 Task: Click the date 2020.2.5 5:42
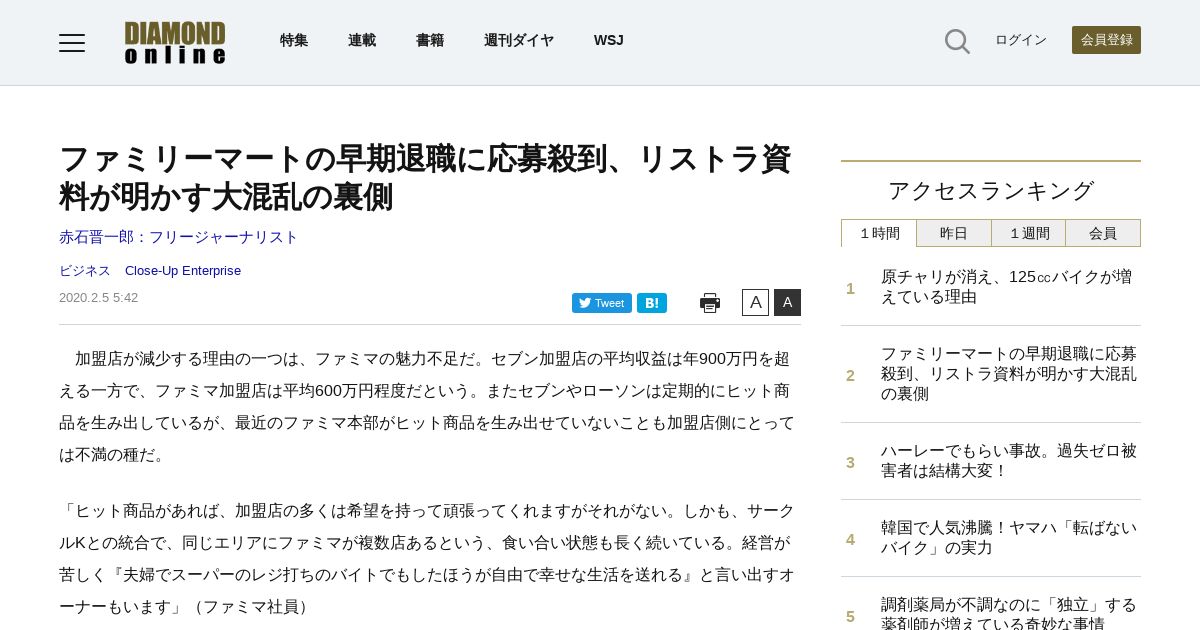(x=99, y=298)
